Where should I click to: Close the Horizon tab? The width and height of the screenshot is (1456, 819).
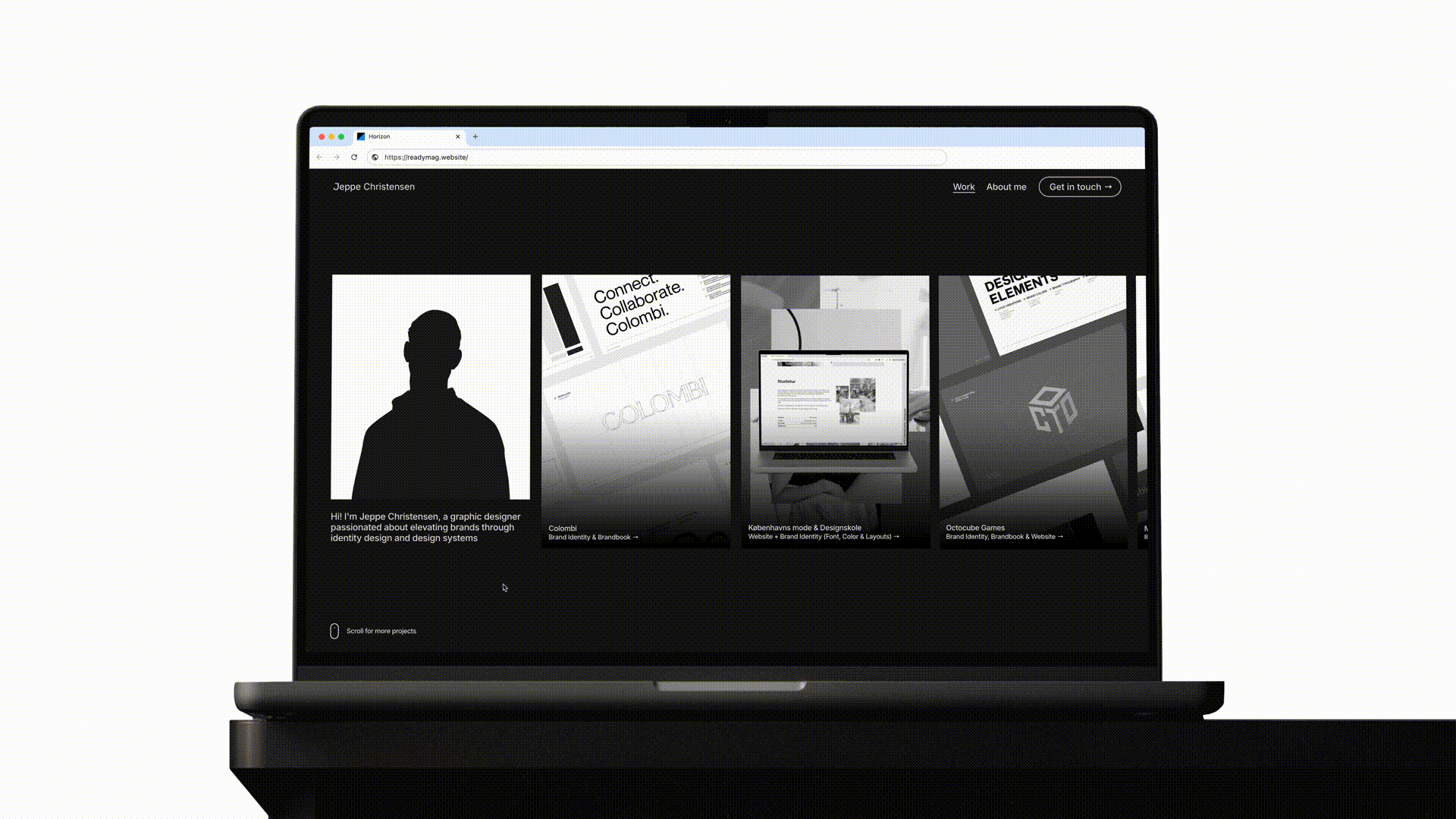coord(458,136)
